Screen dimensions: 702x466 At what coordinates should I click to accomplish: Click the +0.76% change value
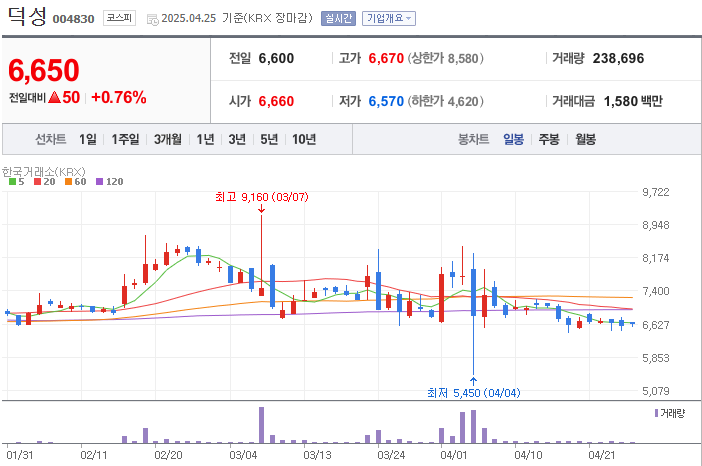(119, 97)
